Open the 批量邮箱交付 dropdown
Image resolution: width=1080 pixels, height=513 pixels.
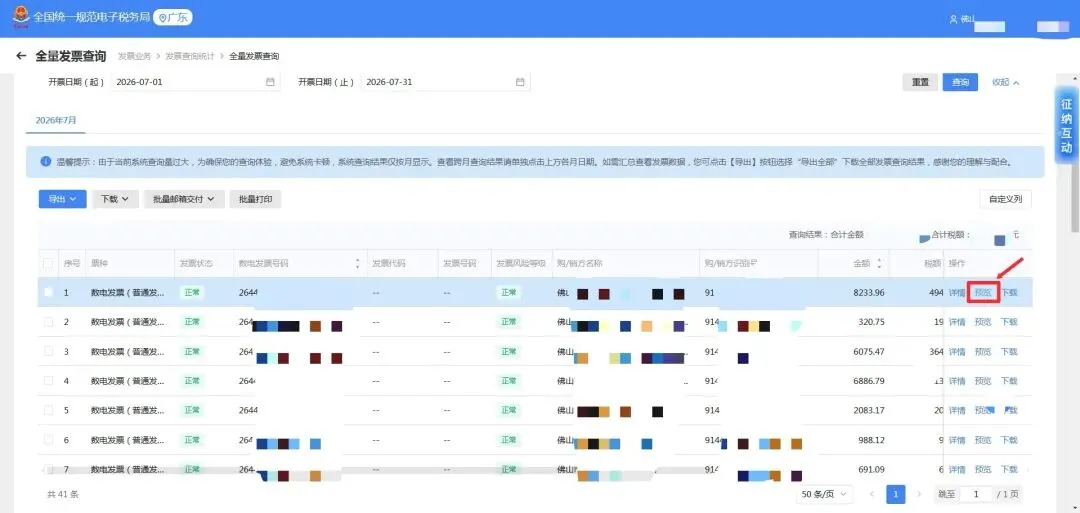tap(184, 199)
